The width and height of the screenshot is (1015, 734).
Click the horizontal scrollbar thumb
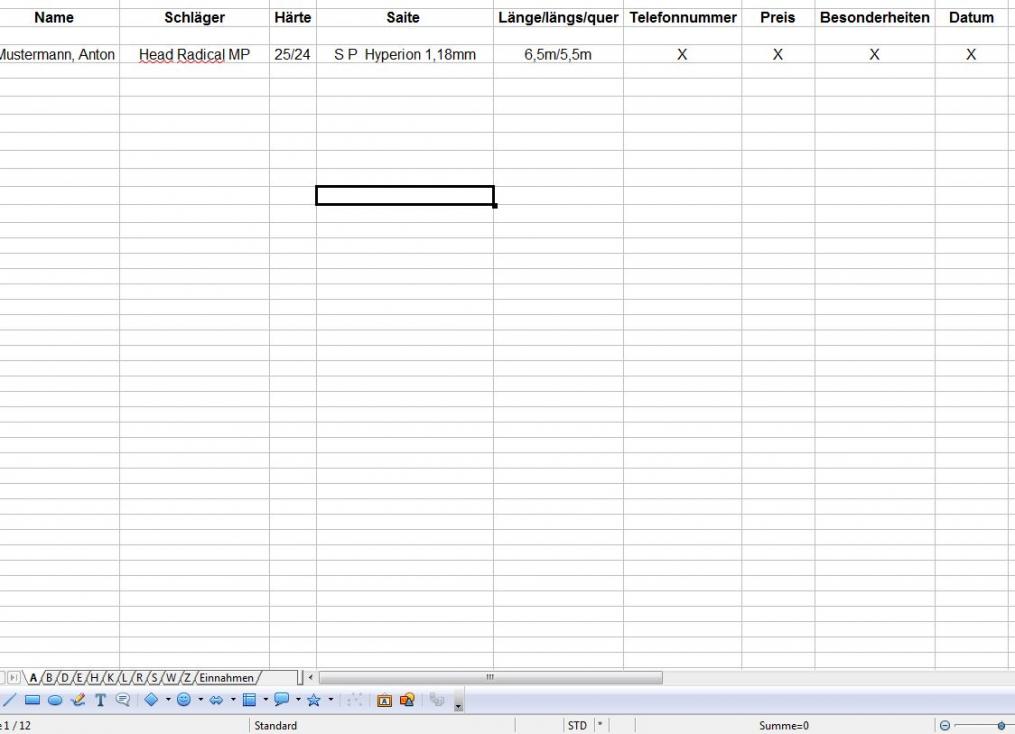pos(490,678)
